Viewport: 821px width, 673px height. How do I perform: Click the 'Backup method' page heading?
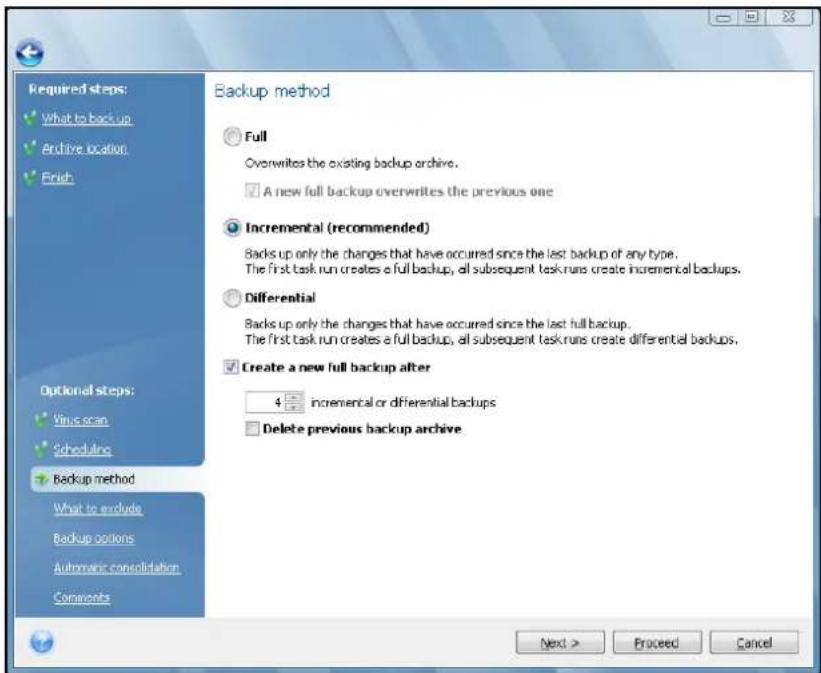[272, 91]
